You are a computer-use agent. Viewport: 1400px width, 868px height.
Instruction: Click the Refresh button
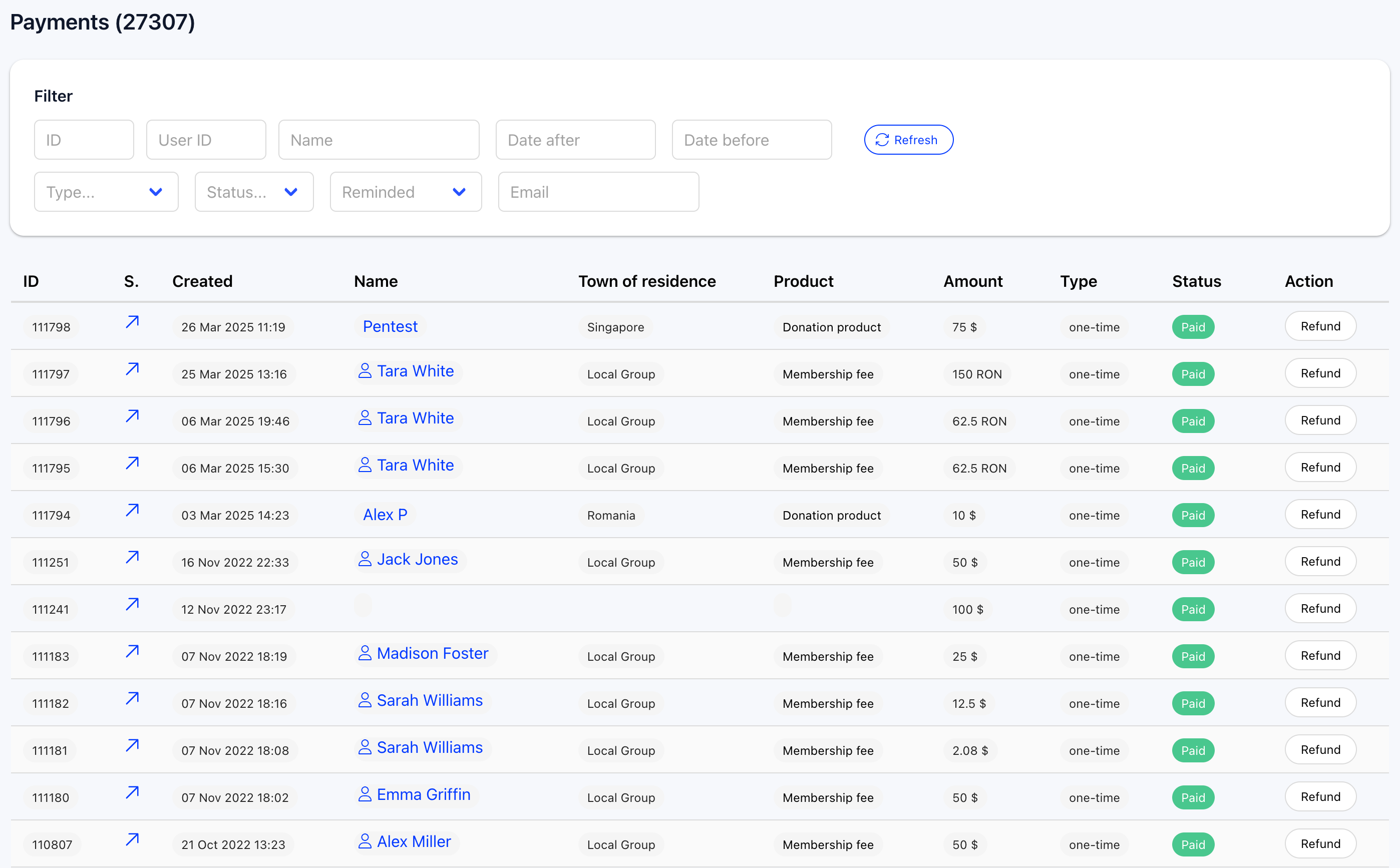[908, 140]
